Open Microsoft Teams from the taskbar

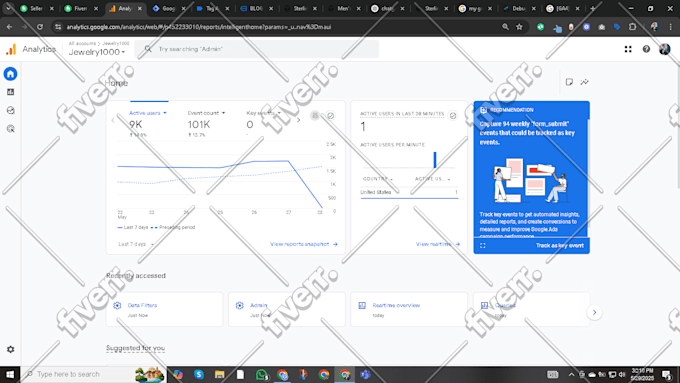pyautogui.click(x=366, y=374)
